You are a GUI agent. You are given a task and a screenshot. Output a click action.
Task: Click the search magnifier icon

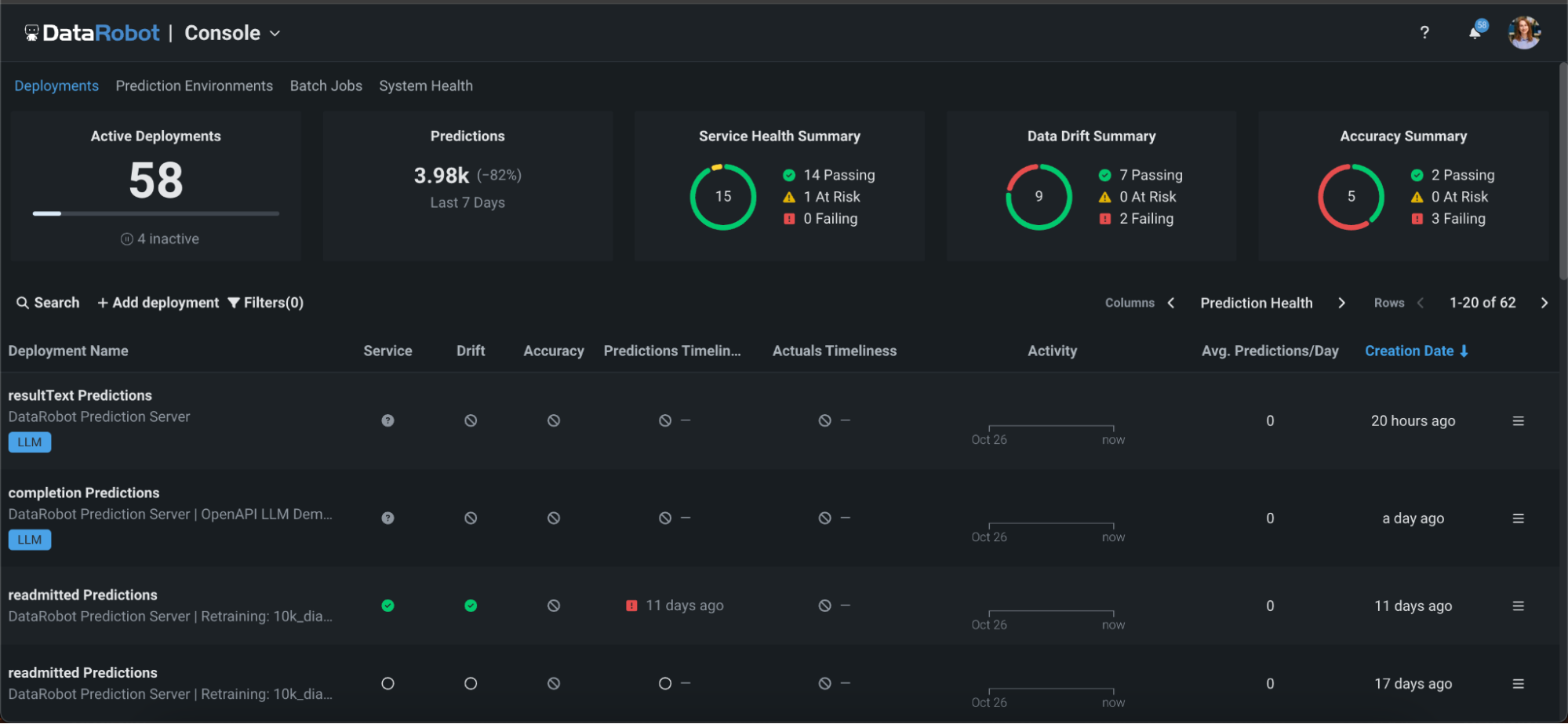pos(22,303)
